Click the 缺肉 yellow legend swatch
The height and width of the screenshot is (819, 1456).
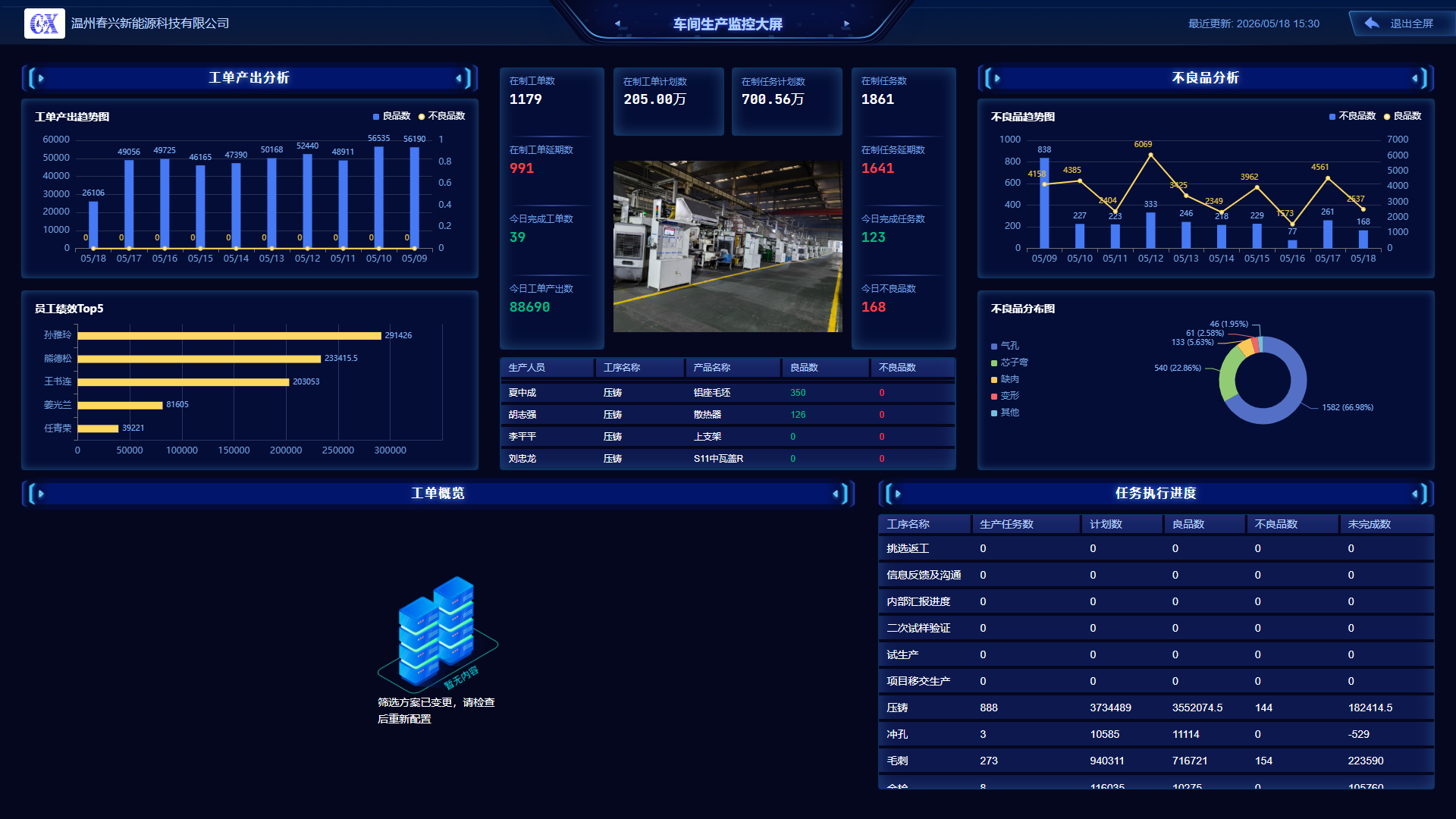(x=994, y=379)
